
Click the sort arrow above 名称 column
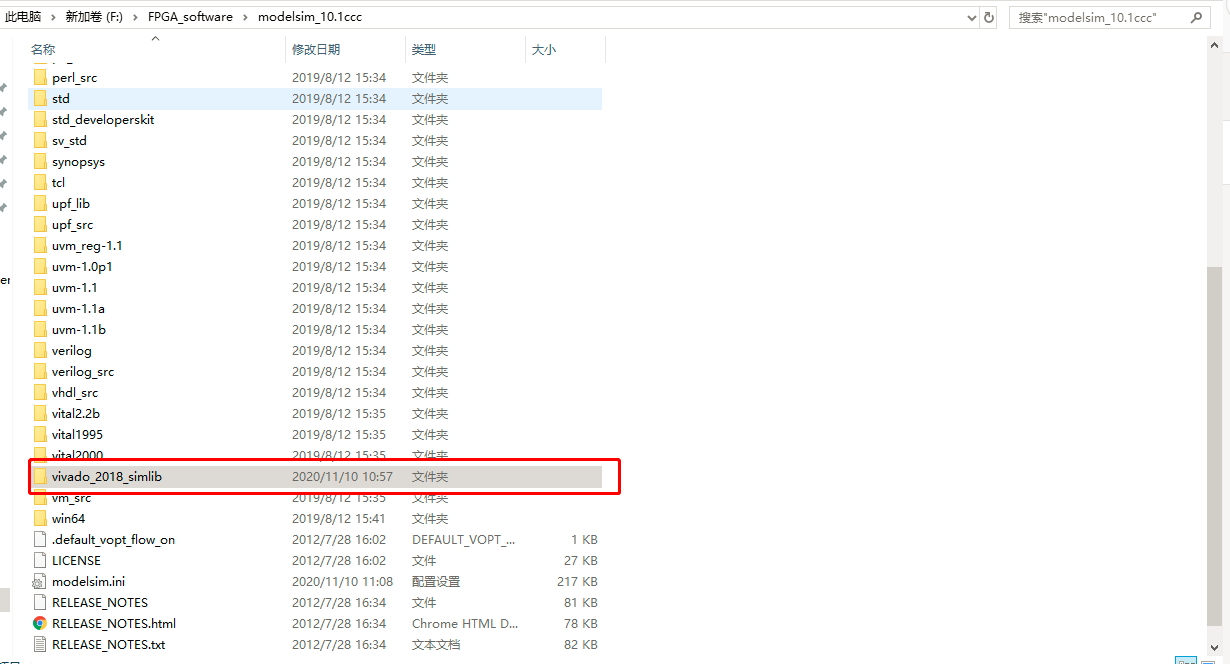click(155, 37)
